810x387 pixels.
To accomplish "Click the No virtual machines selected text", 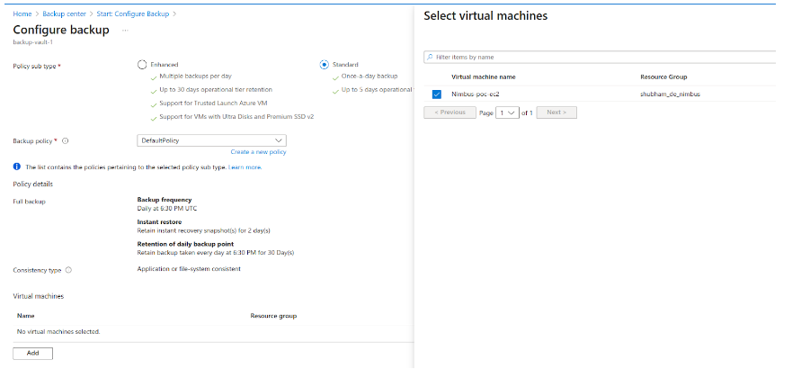I will pyautogui.click(x=58, y=331).
